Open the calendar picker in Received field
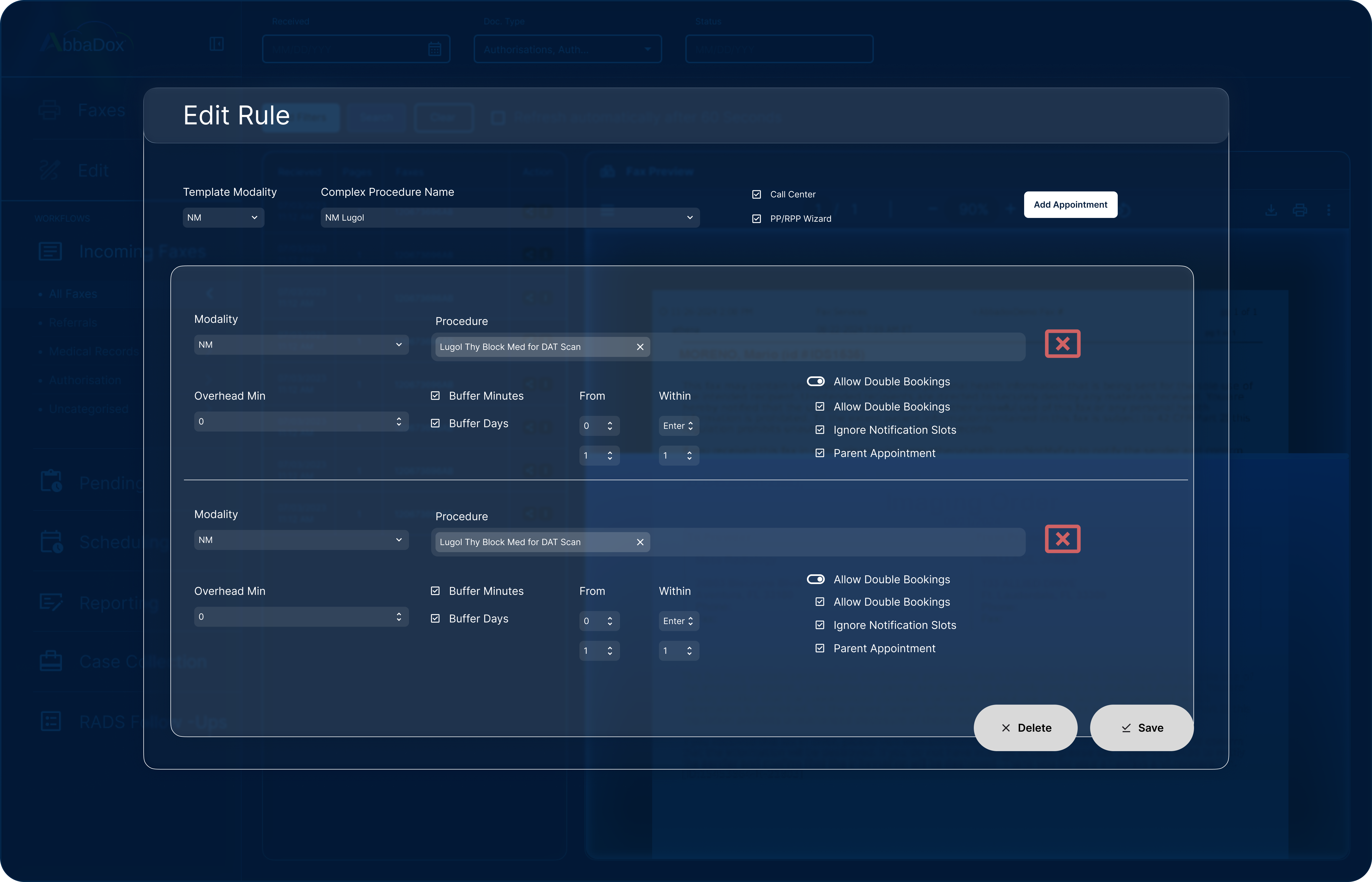Image resolution: width=1372 pixels, height=882 pixels. point(435,49)
